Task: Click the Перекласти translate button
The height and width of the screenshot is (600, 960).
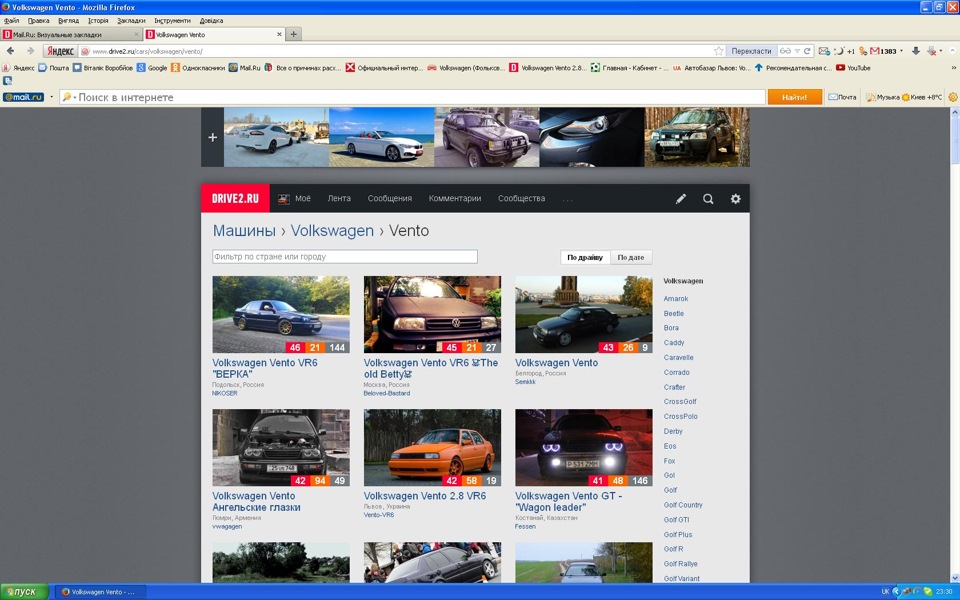Action: pyautogui.click(x=751, y=51)
